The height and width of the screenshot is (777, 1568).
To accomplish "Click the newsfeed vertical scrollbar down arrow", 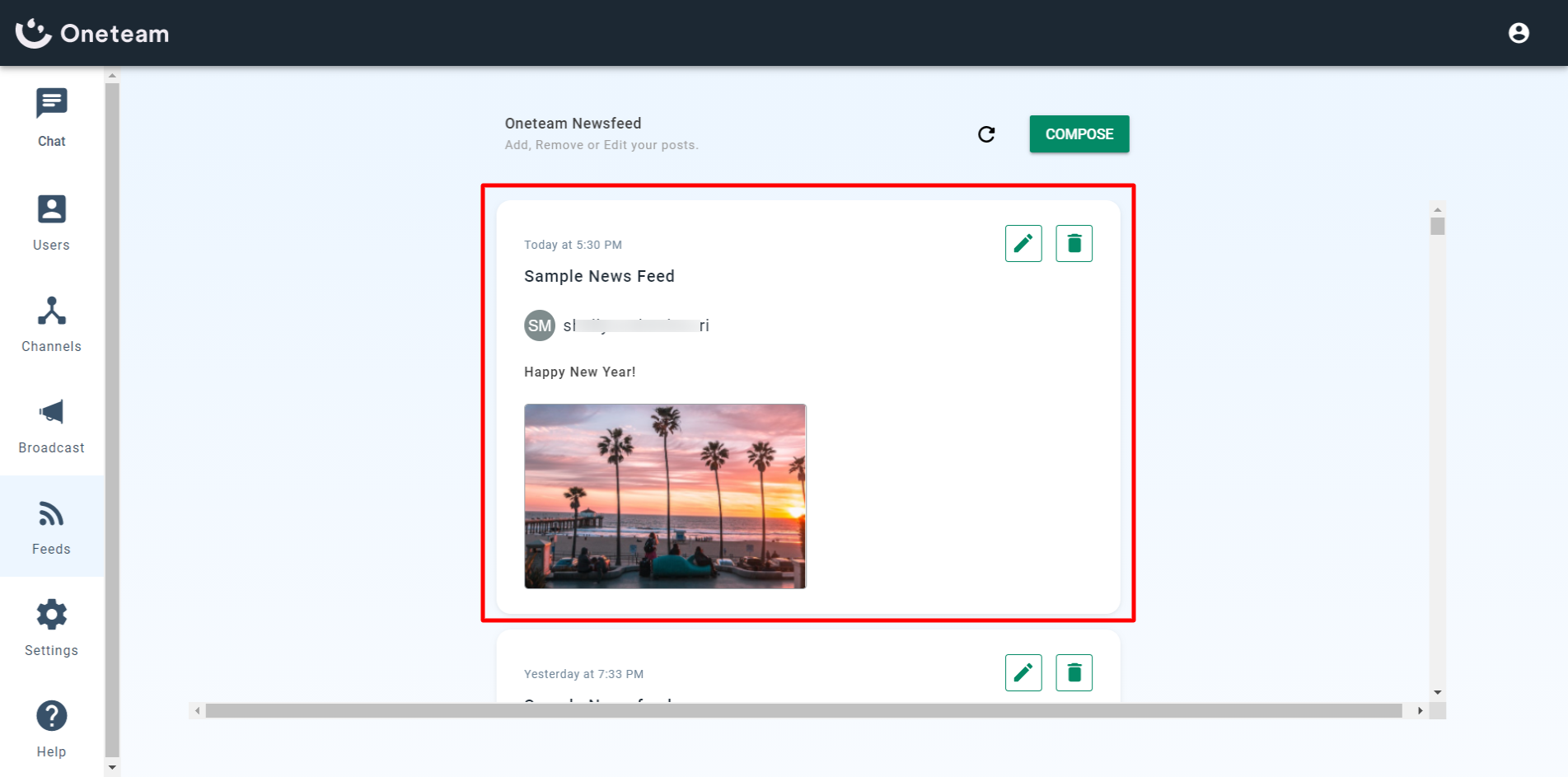I will click(1438, 693).
